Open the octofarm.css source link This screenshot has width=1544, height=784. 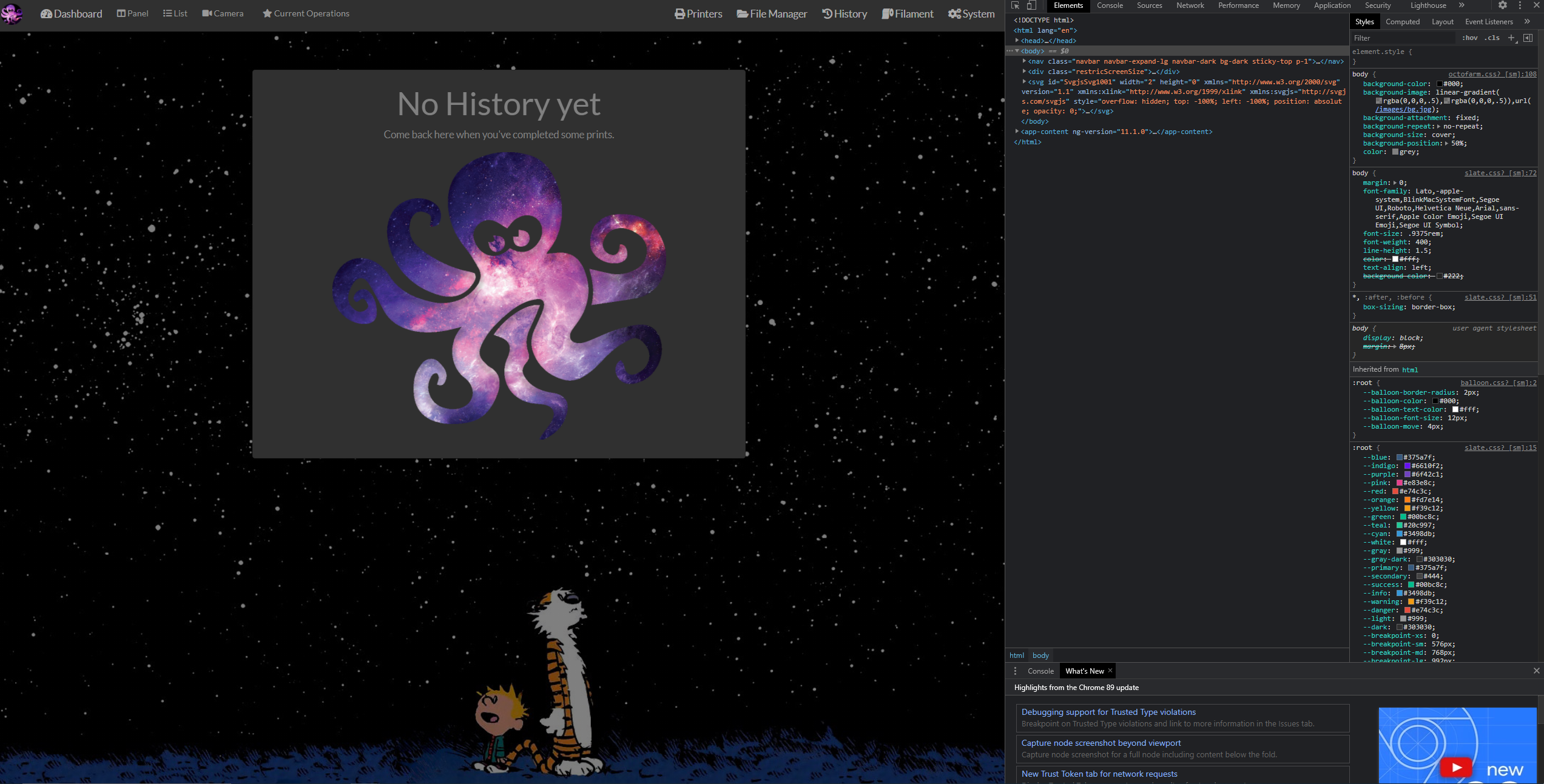tap(1492, 74)
